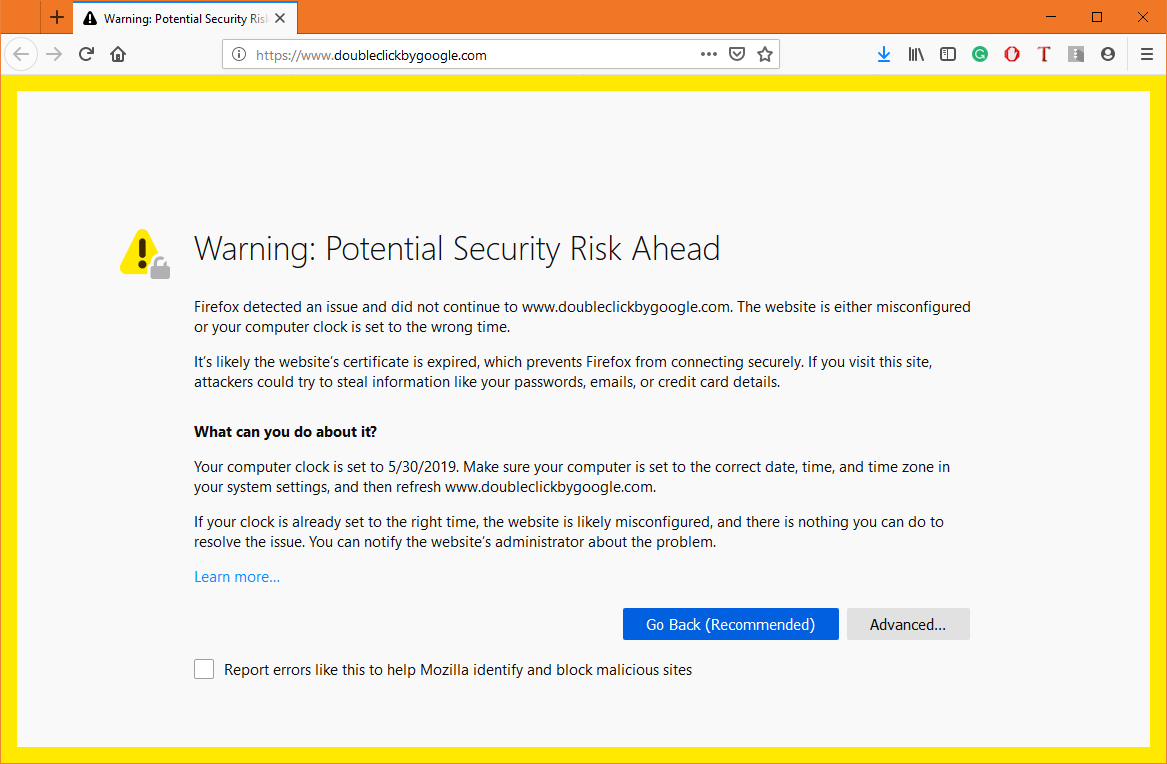Viewport: 1167px width, 764px height.
Task: Open the Firefox hamburger menu
Action: click(x=1146, y=54)
